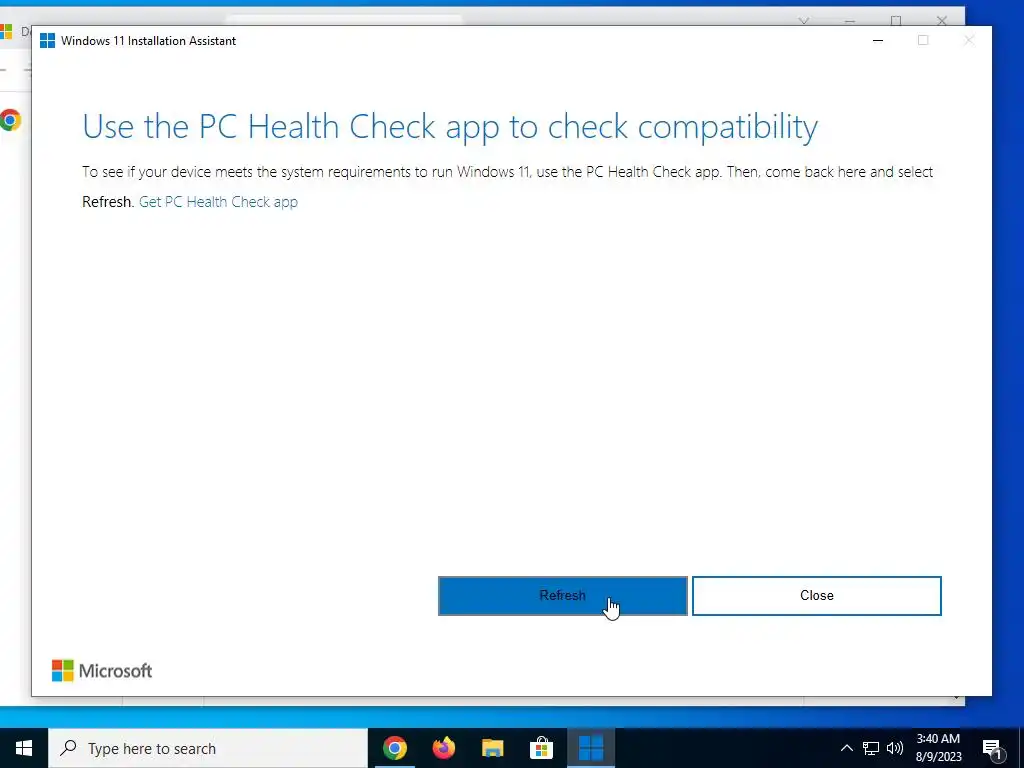1024x768 pixels.
Task: Open the Windows Start menu
Action: point(24,748)
